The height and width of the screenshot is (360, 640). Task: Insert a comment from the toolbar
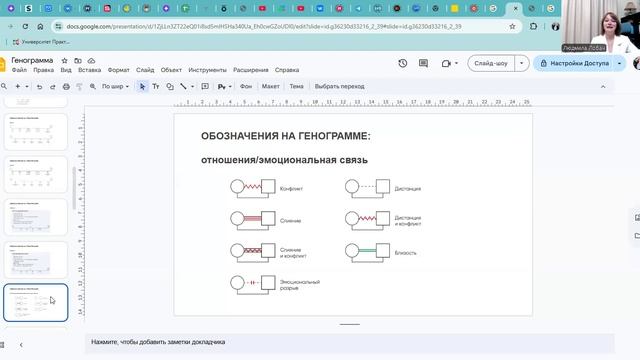205,87
